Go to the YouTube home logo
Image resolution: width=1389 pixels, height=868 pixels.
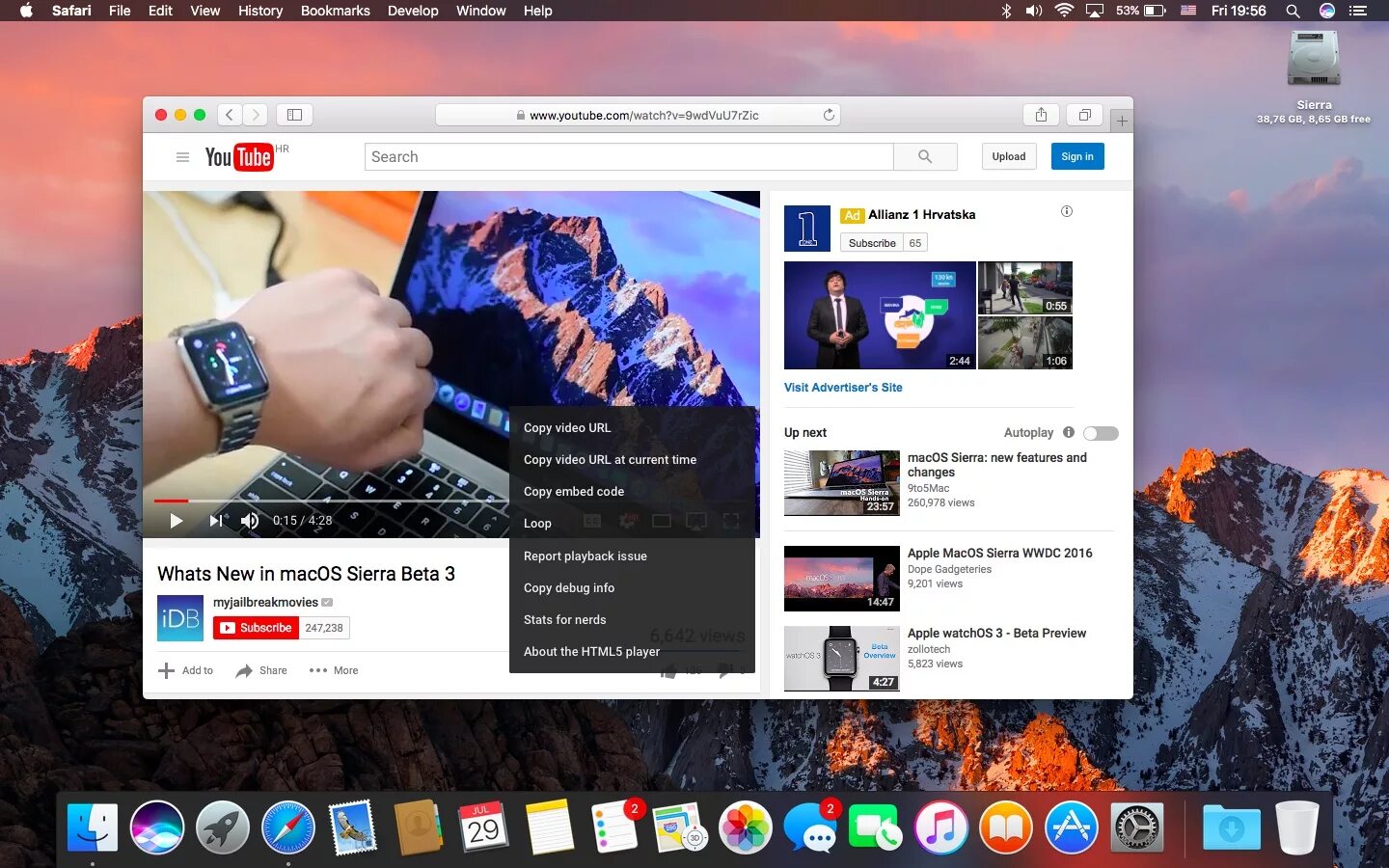coord(239,157)
